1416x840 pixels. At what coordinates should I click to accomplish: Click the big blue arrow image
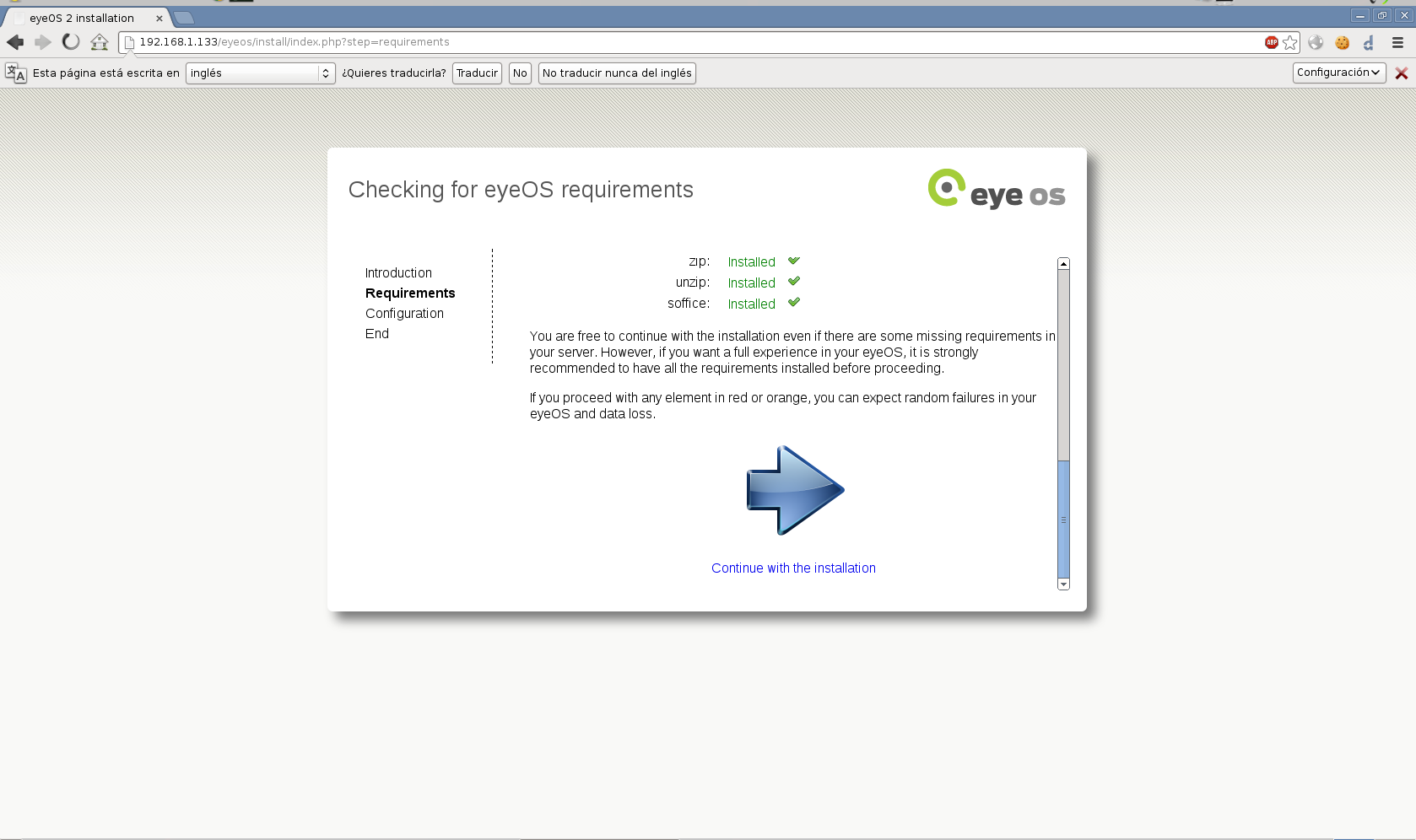coord(794,490)
